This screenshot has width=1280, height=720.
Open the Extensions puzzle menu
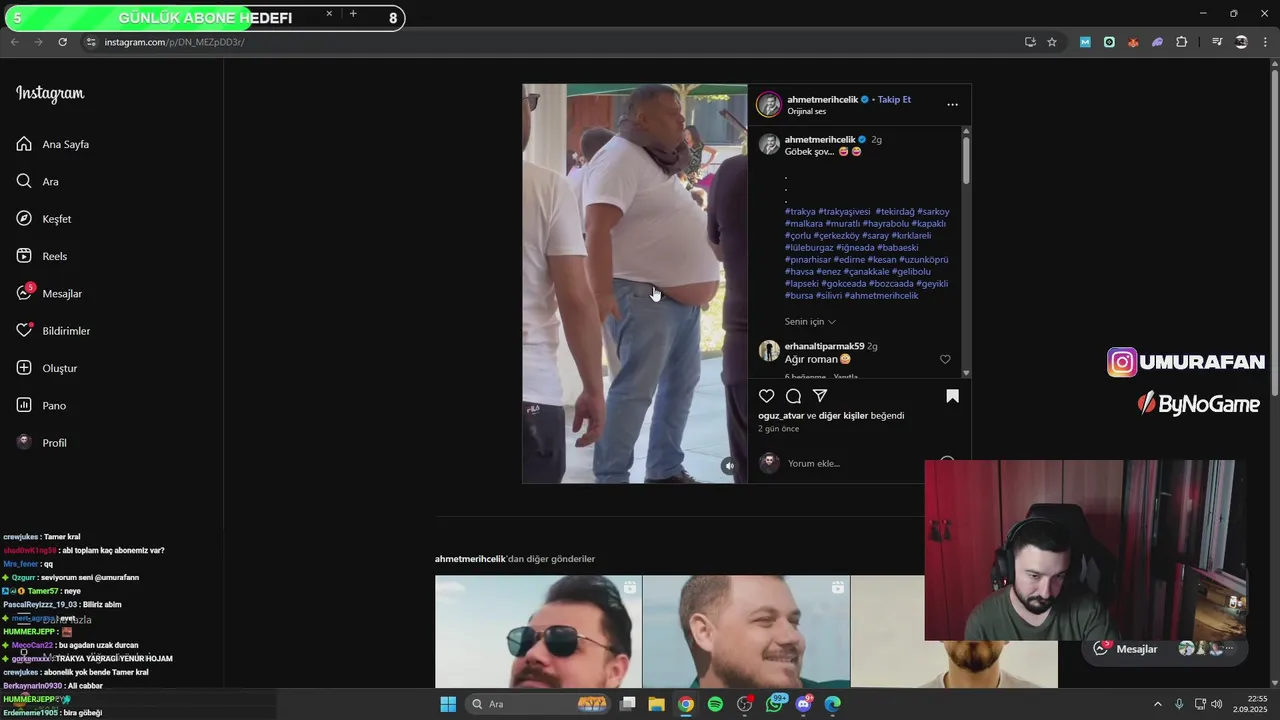pos(1182,42)
